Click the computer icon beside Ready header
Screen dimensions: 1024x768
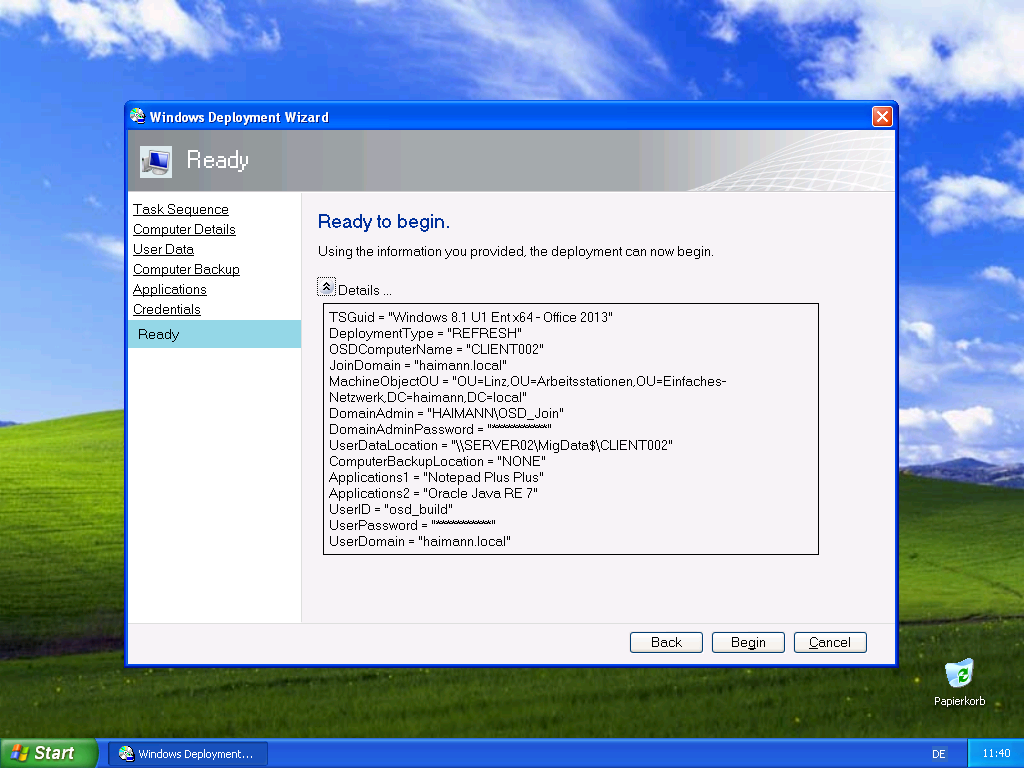tap(156, 161)
